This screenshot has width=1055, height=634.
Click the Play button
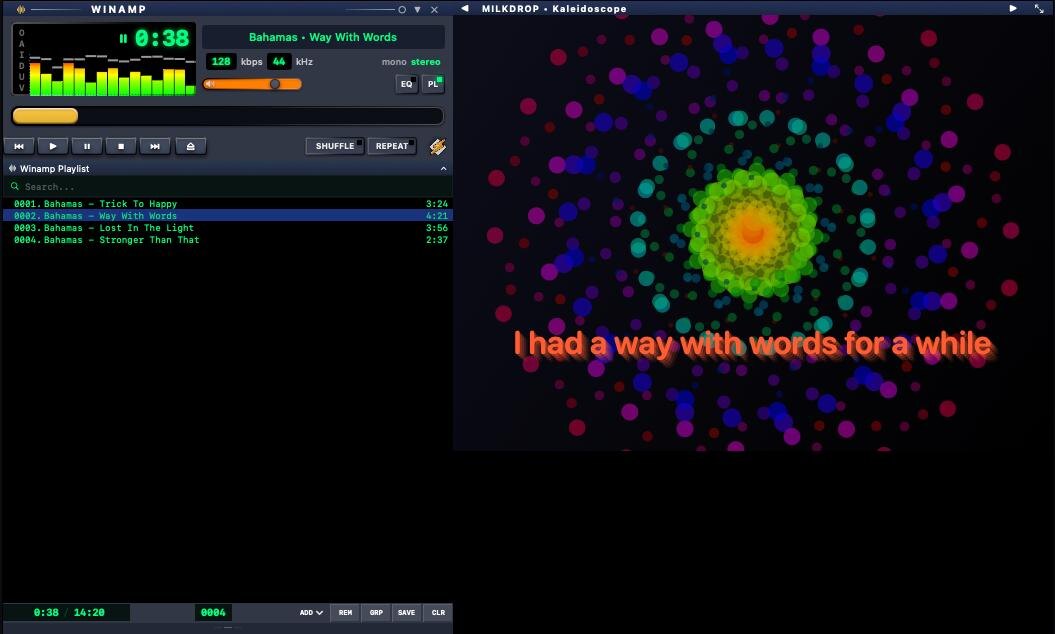click(x=52, y=146)
